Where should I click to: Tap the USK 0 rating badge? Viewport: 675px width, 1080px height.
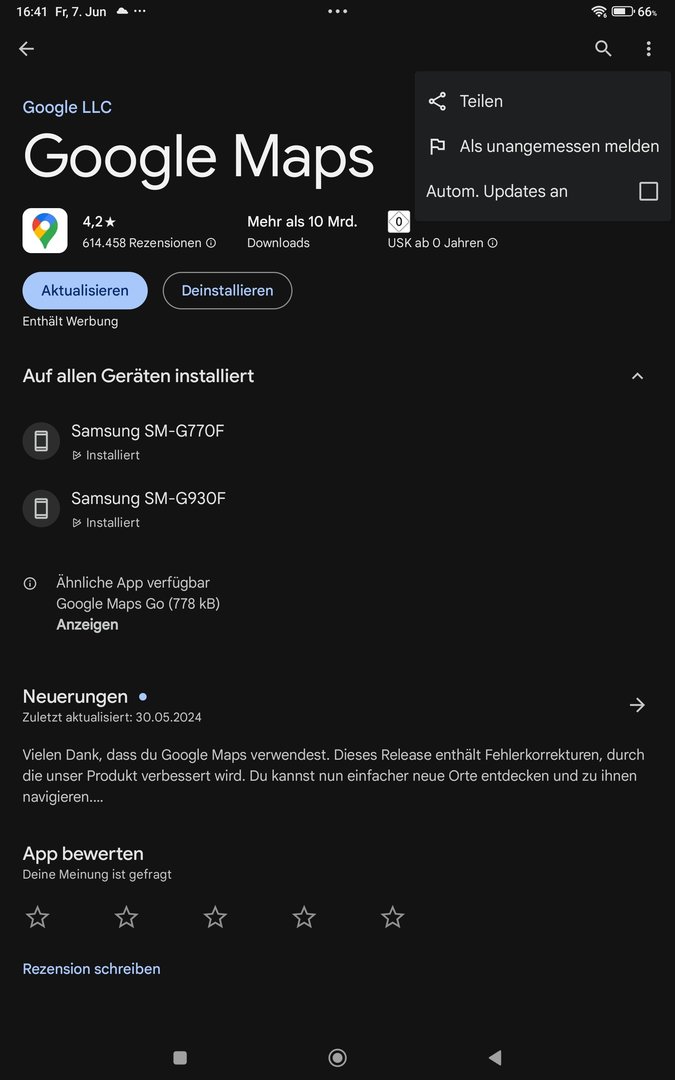(399, 222)
